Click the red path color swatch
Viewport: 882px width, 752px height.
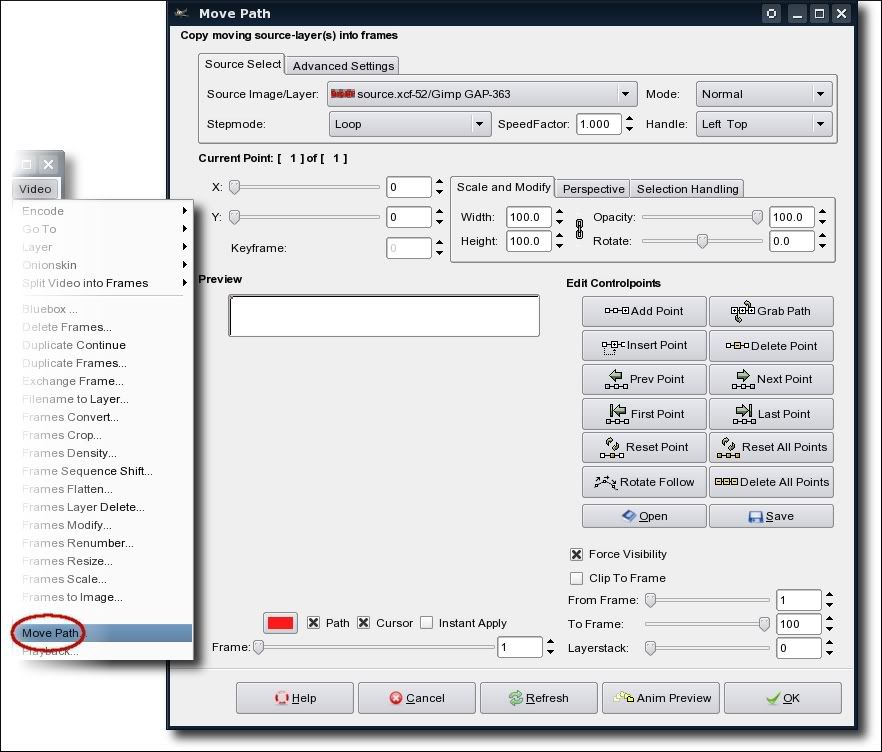click(280, 623)
